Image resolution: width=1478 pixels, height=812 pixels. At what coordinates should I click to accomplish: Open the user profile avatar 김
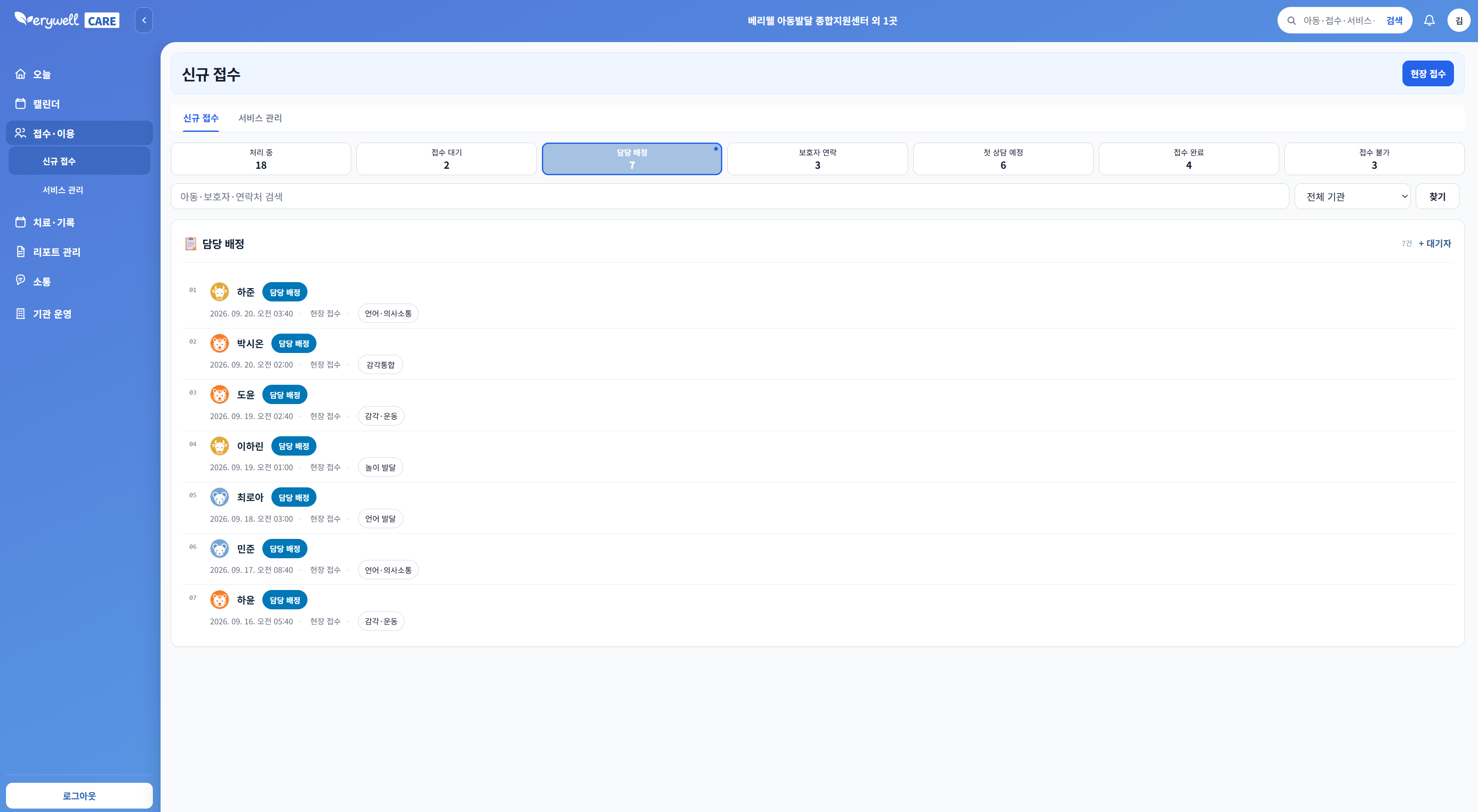1459,21
